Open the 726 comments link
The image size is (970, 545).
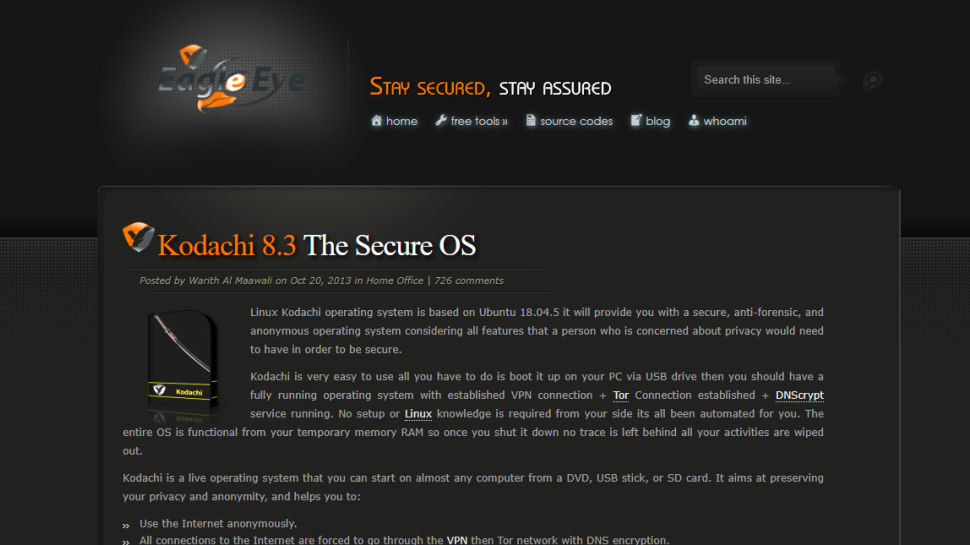(x=468, y=281)
